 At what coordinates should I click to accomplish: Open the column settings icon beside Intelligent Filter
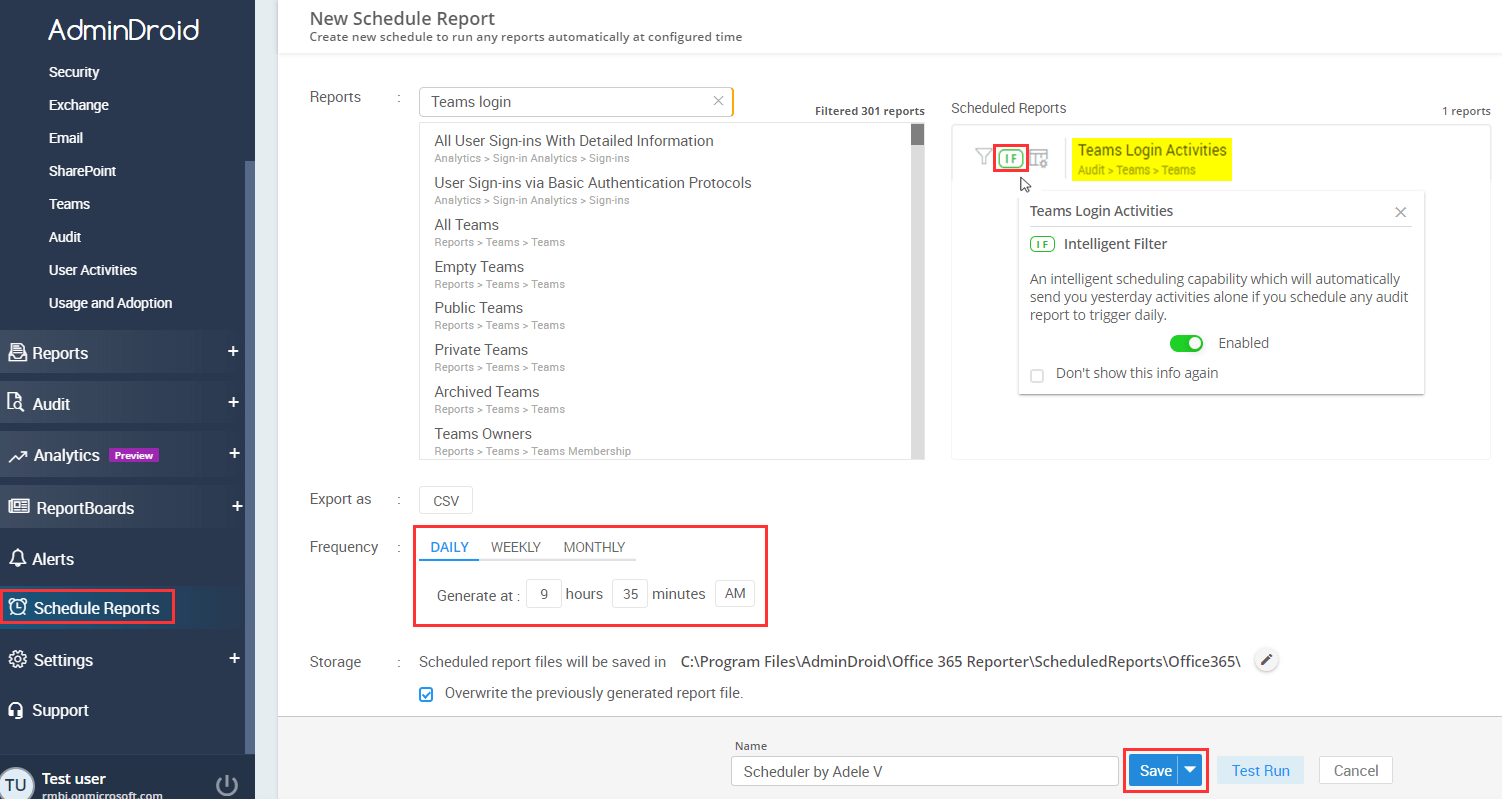pyautogui.click(x=1038, y=157)
